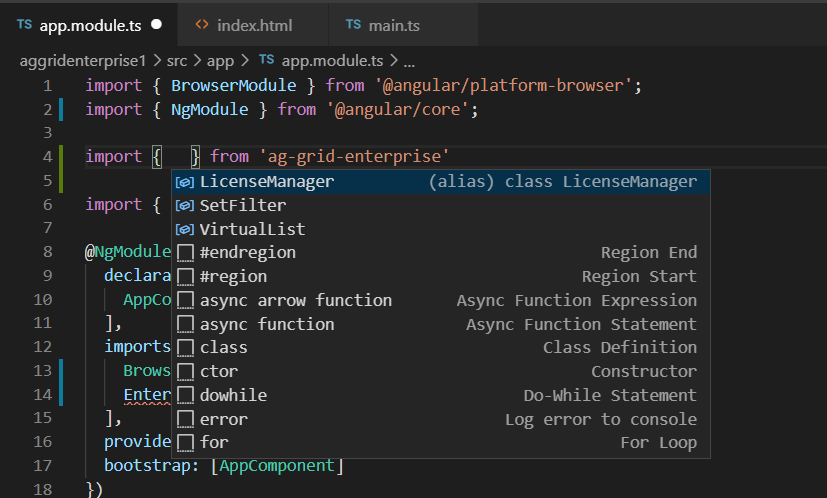Click the snippet icon beside #endregion

185,253
